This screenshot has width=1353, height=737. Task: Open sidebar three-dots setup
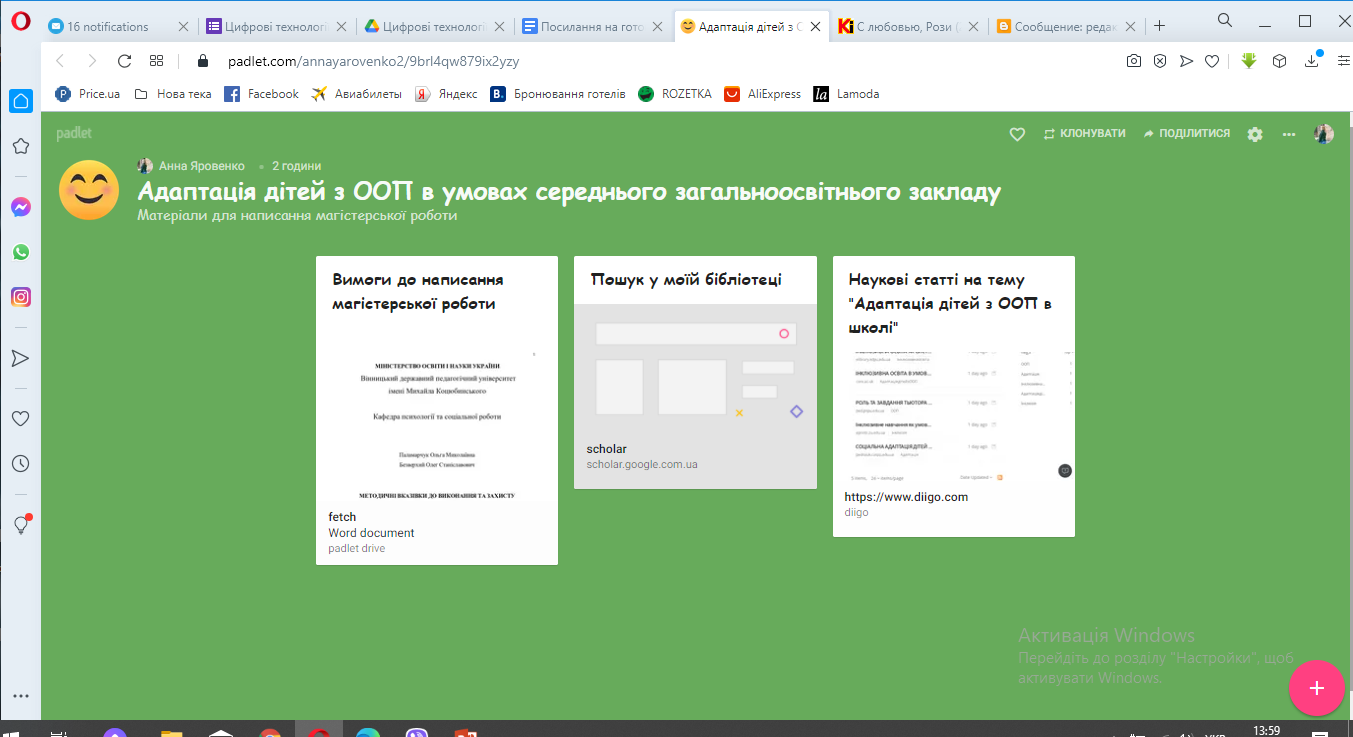click(20, 696)
